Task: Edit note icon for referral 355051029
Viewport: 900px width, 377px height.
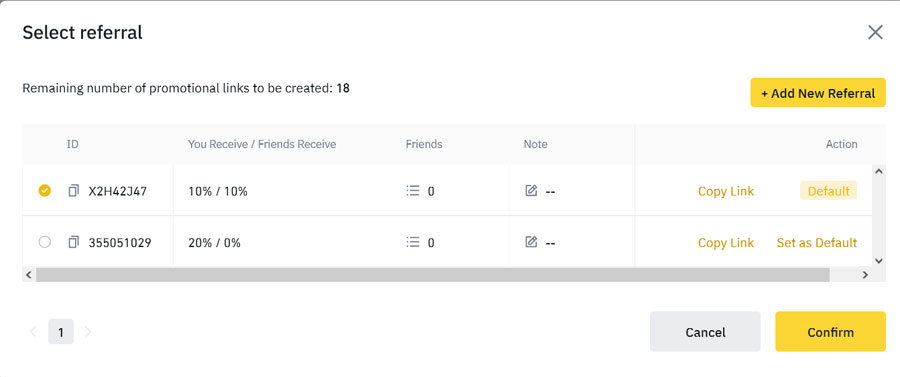Action: pyautogui.click(x=532, y=243)
